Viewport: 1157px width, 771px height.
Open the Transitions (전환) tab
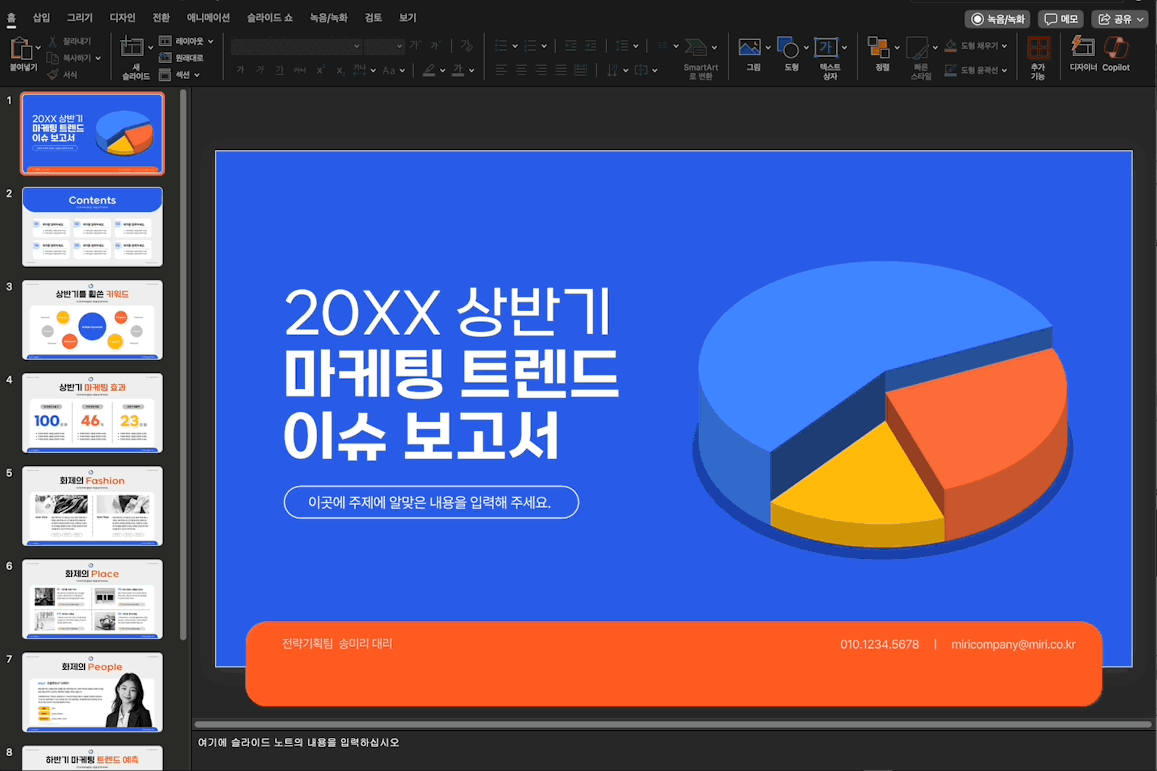[161, 18]
